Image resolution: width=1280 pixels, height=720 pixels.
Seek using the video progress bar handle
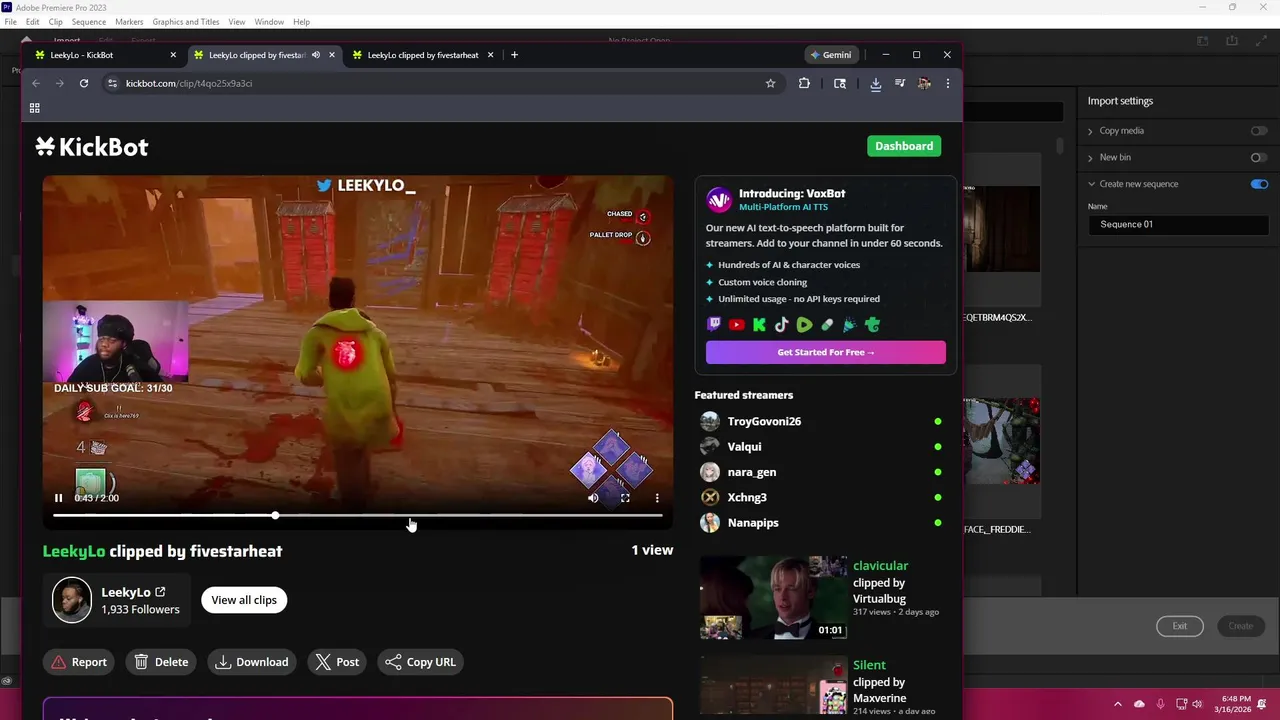point(275,516)
